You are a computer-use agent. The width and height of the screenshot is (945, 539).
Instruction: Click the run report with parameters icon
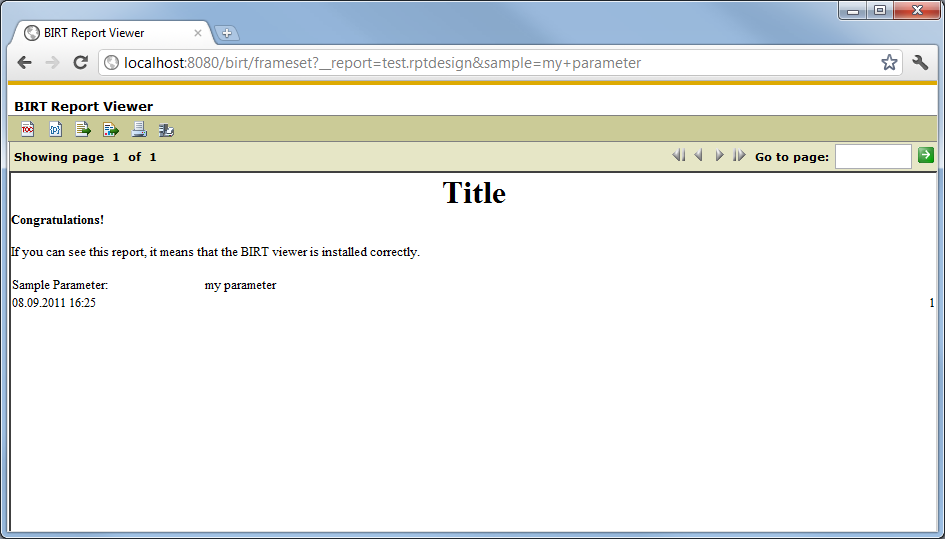click(55, 129)
